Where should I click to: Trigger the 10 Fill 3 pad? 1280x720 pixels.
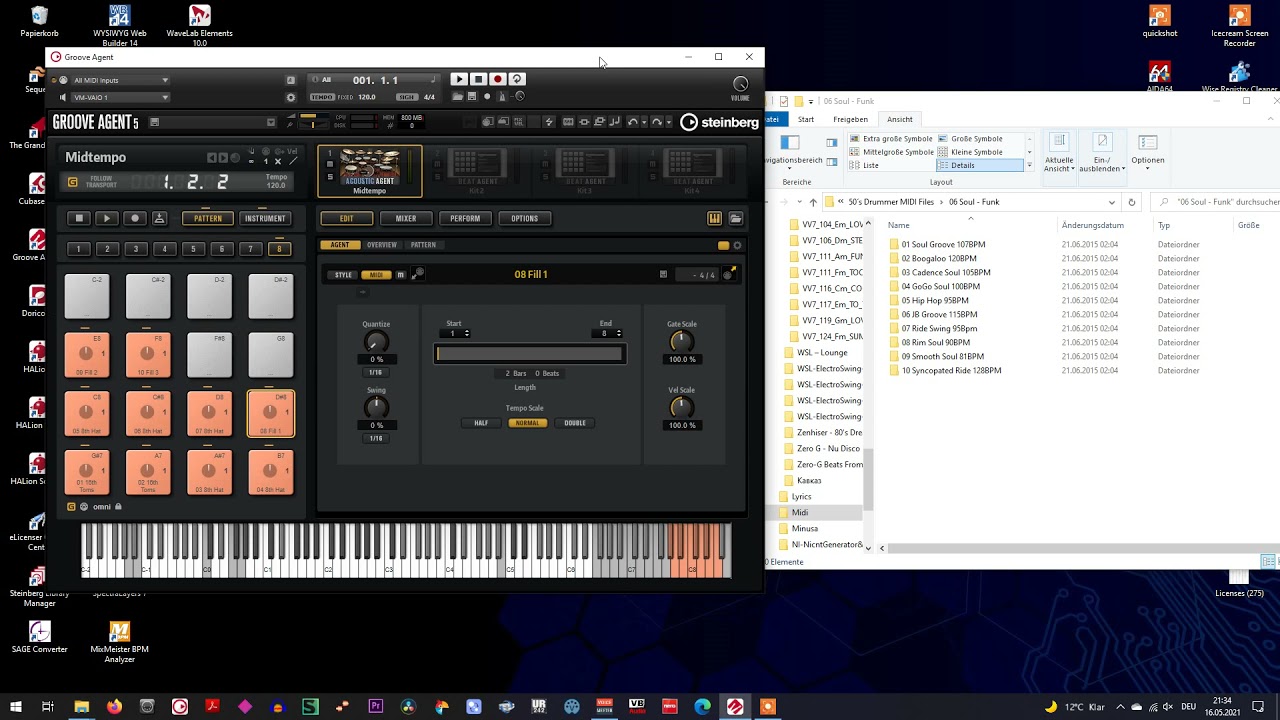pos(148,356)
